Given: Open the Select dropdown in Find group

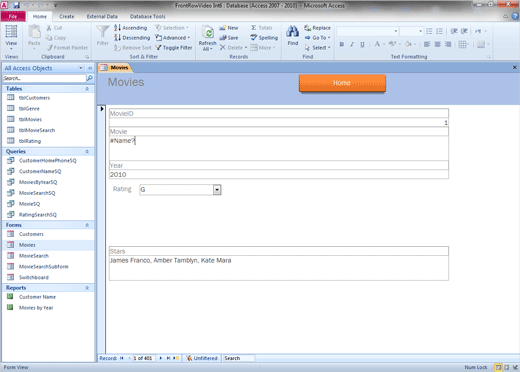Looking at the screenshot, I should click(x=317, y=48).
